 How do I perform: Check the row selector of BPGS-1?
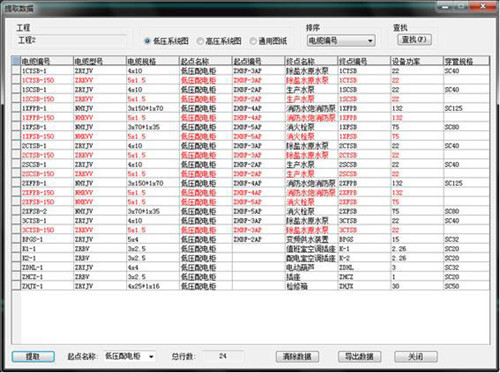coord(16,239)
